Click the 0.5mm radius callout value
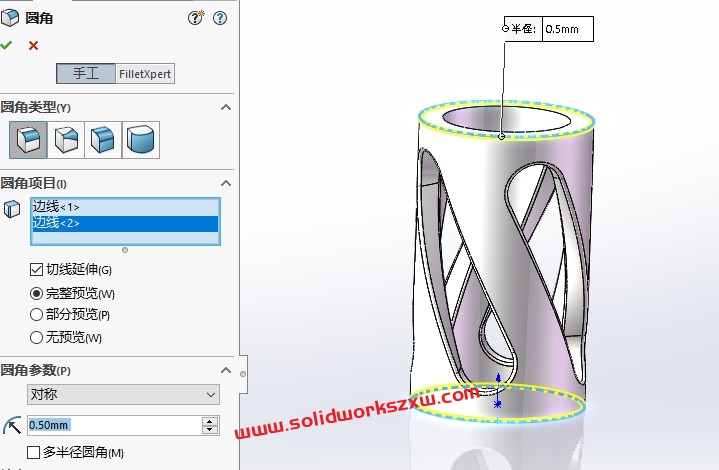The width and height of the screenshot is (719, 470). click(568, 29)
